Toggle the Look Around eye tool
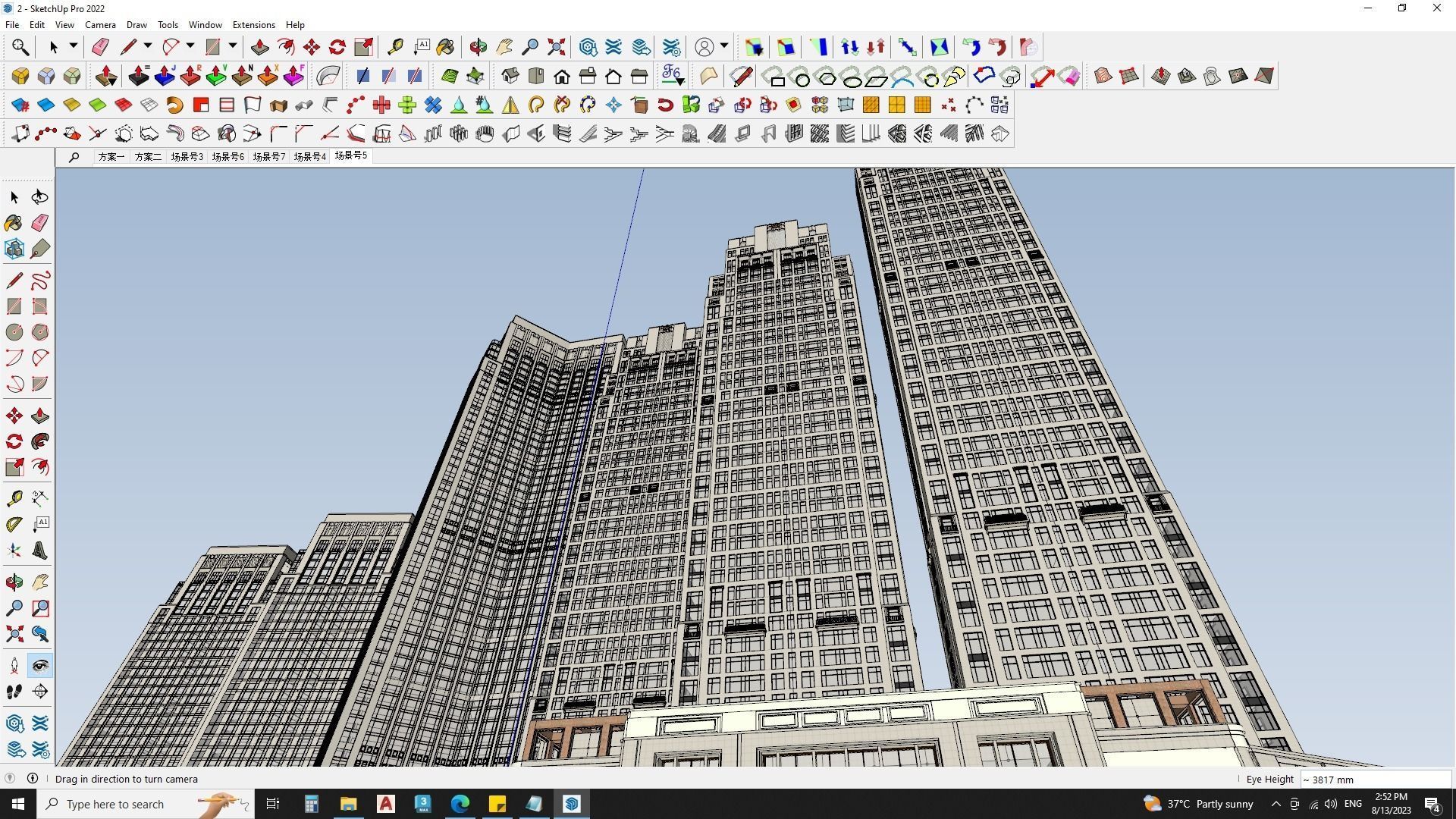This screenshot has height=819, width=1456. click(x=40, y=666)
